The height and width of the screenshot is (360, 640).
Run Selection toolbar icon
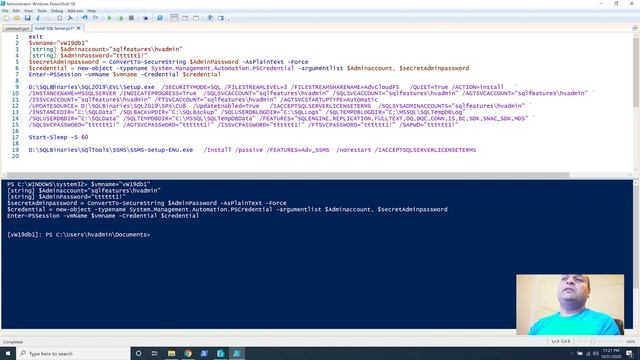tap(120, 18)
